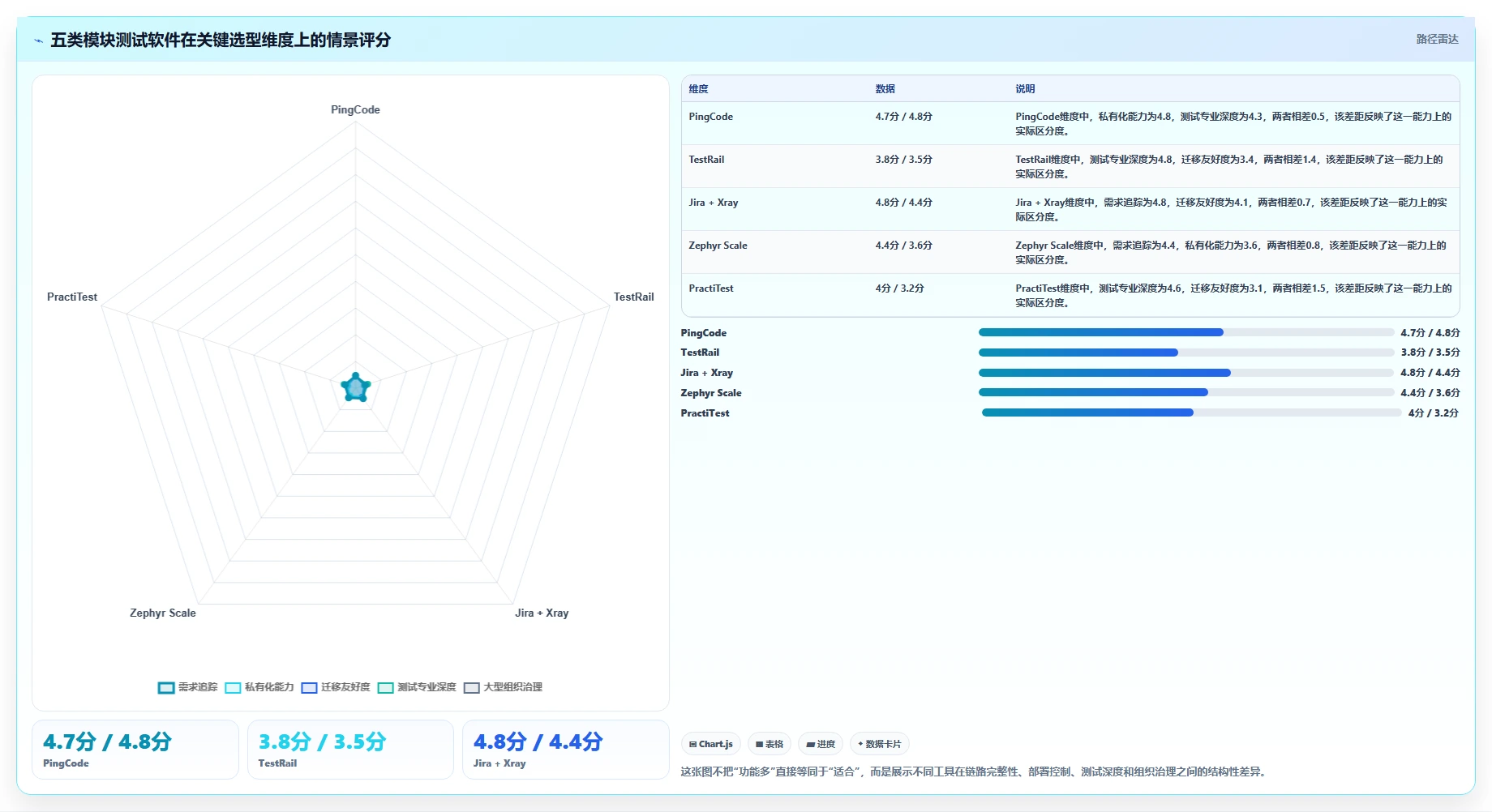Image resolution: width=1492 pixels, height=812 pixels.
Task: Click the TestRail axis label on the radar
Action: click(x=633, y=297)
